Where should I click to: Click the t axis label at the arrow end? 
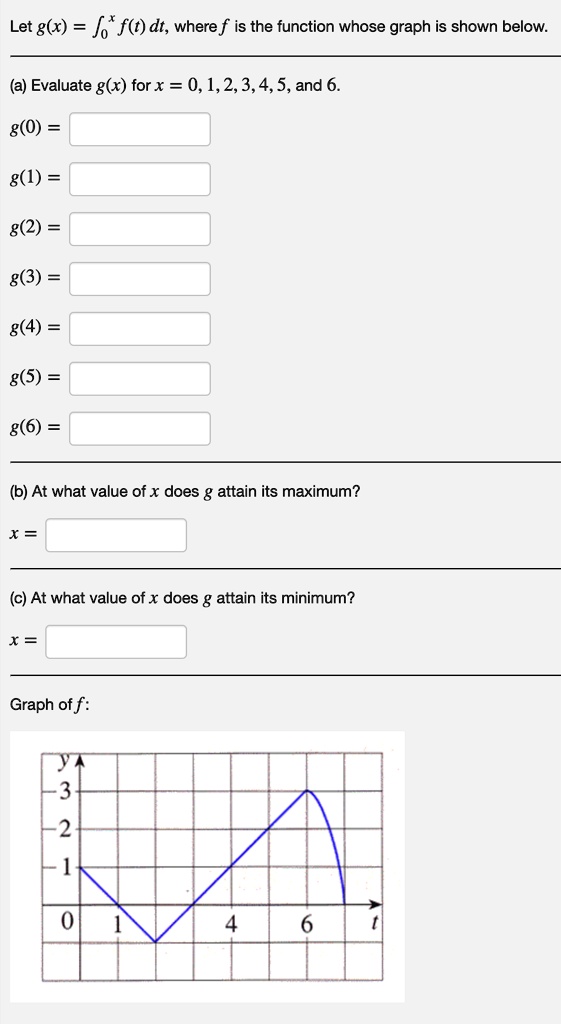click(375, 924)
